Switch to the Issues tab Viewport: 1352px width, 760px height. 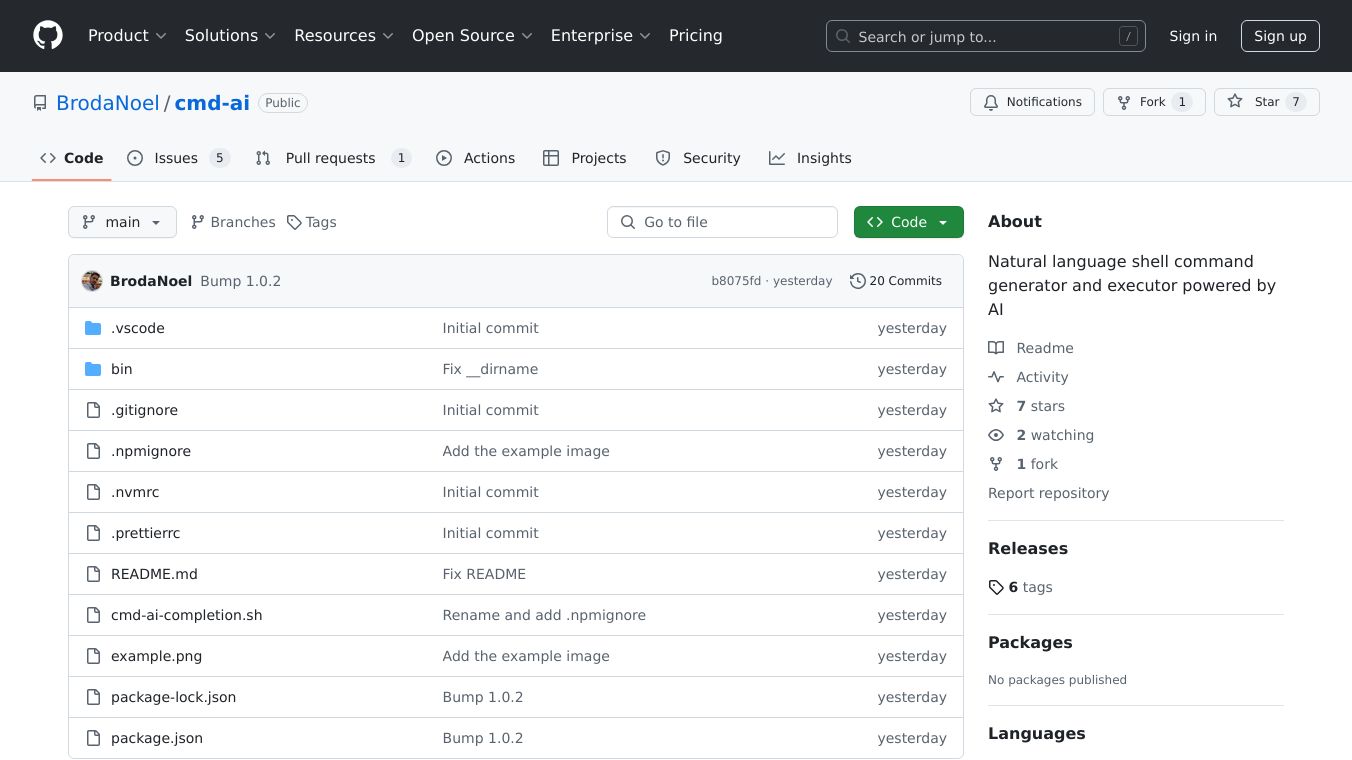click(x=177, y=158)
